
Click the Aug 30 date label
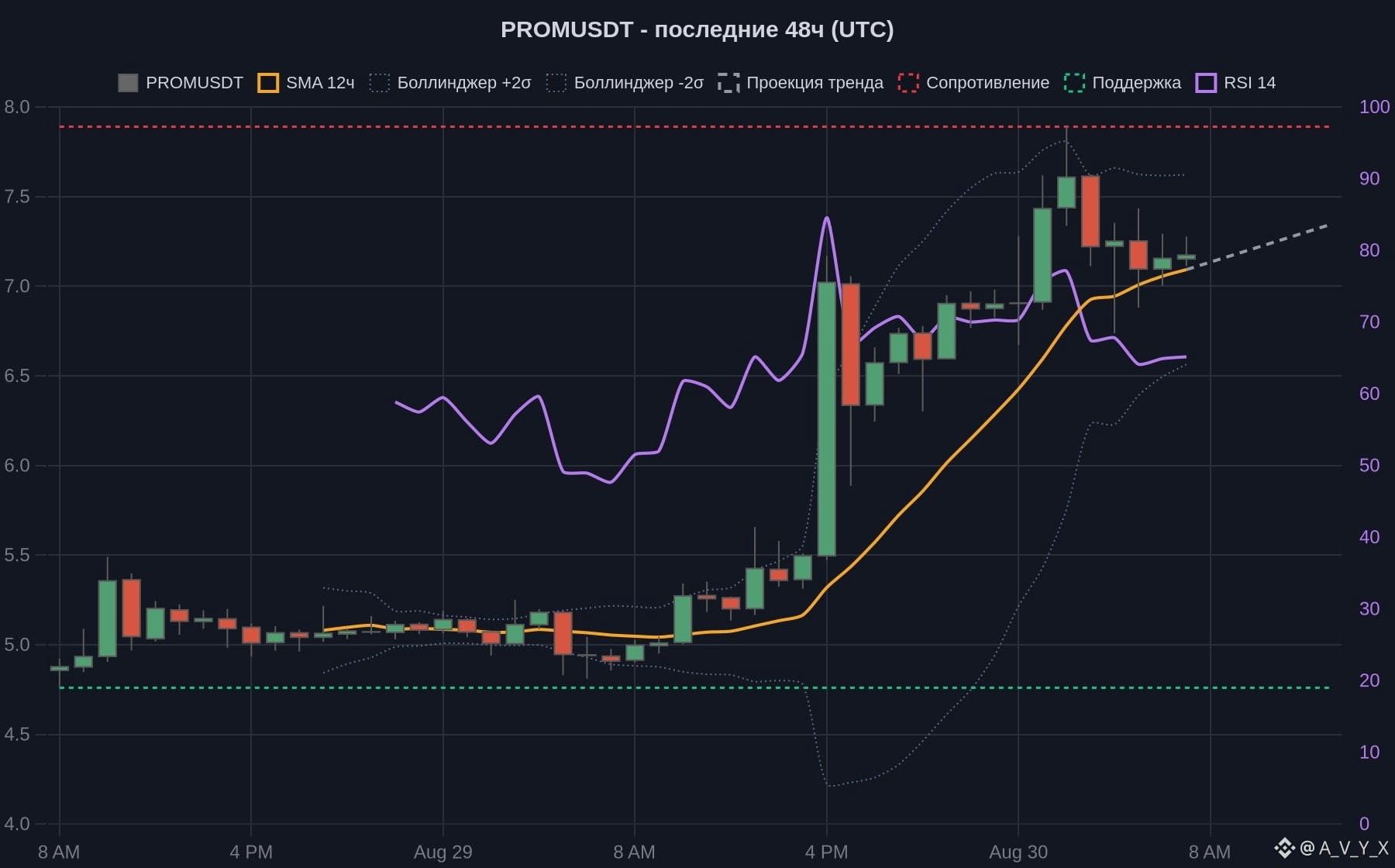(x=1018, y=852)
